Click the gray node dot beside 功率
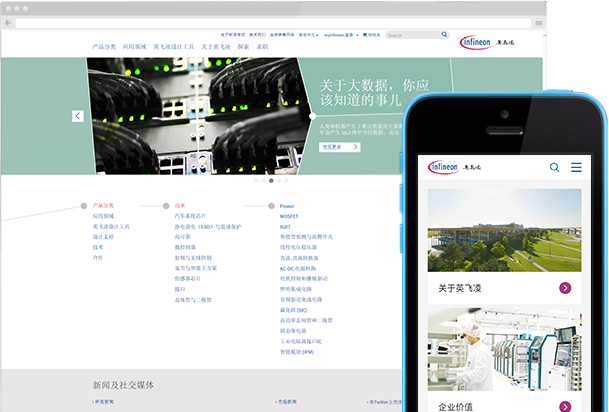609x412 pixels. (x=166, y=206)
